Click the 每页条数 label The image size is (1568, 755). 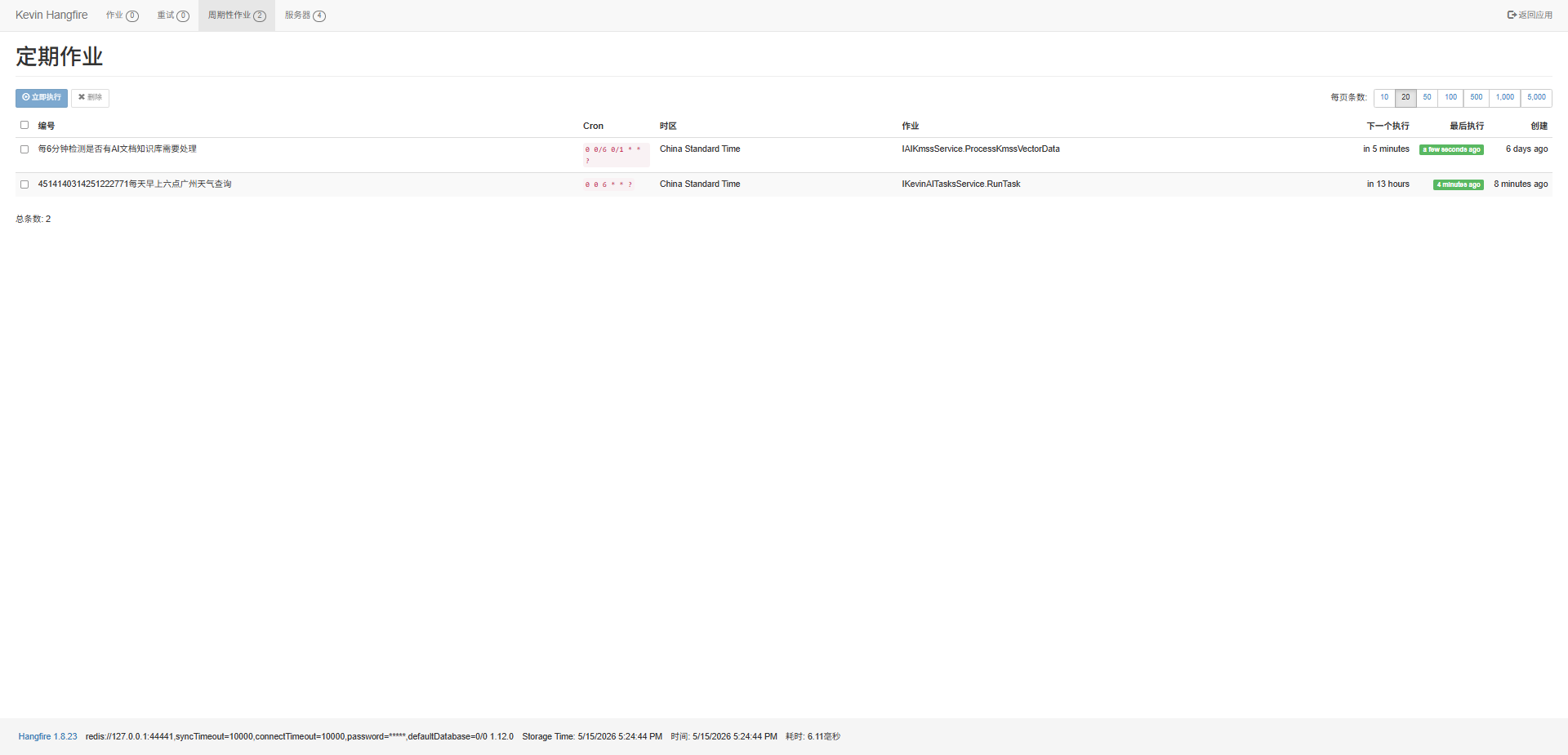[1348, 98]
